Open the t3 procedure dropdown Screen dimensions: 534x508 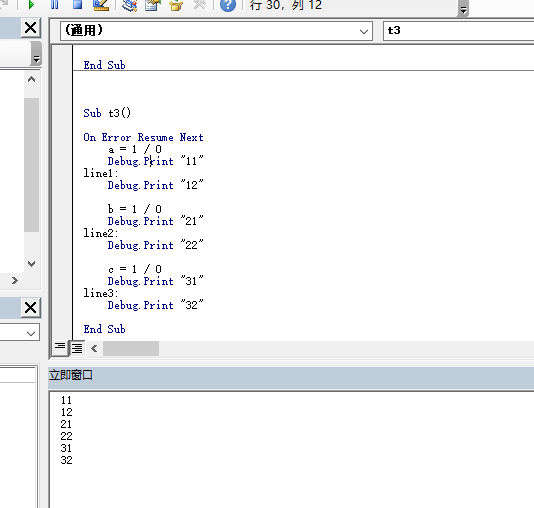(458, 31)
